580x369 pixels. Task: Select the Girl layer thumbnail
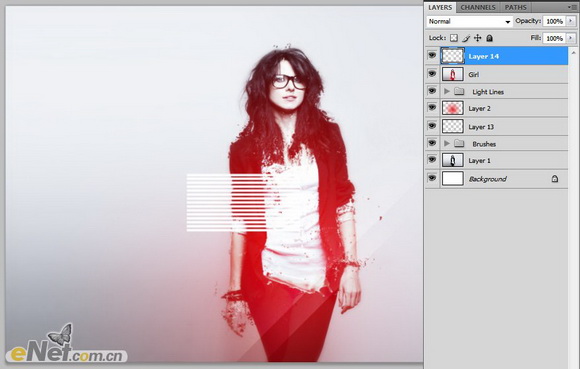[453, 74]
